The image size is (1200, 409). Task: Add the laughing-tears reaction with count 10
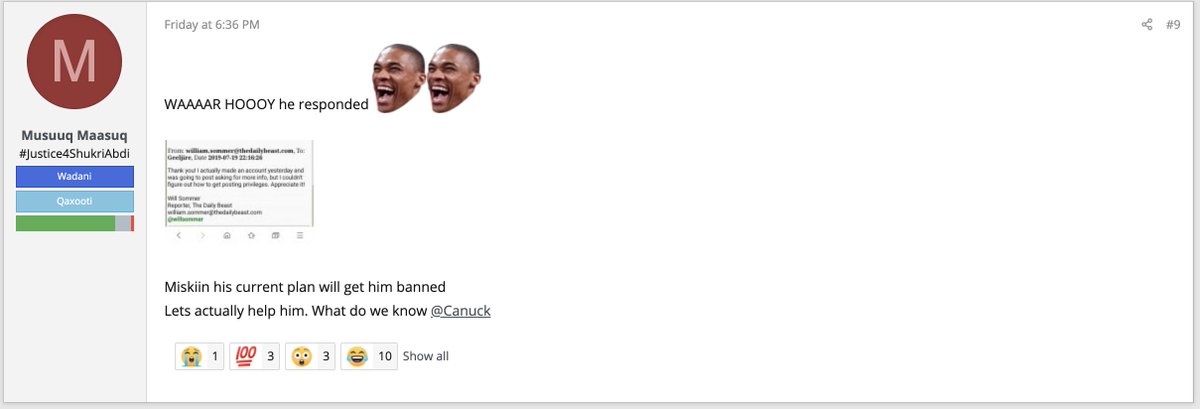[369, 355]
